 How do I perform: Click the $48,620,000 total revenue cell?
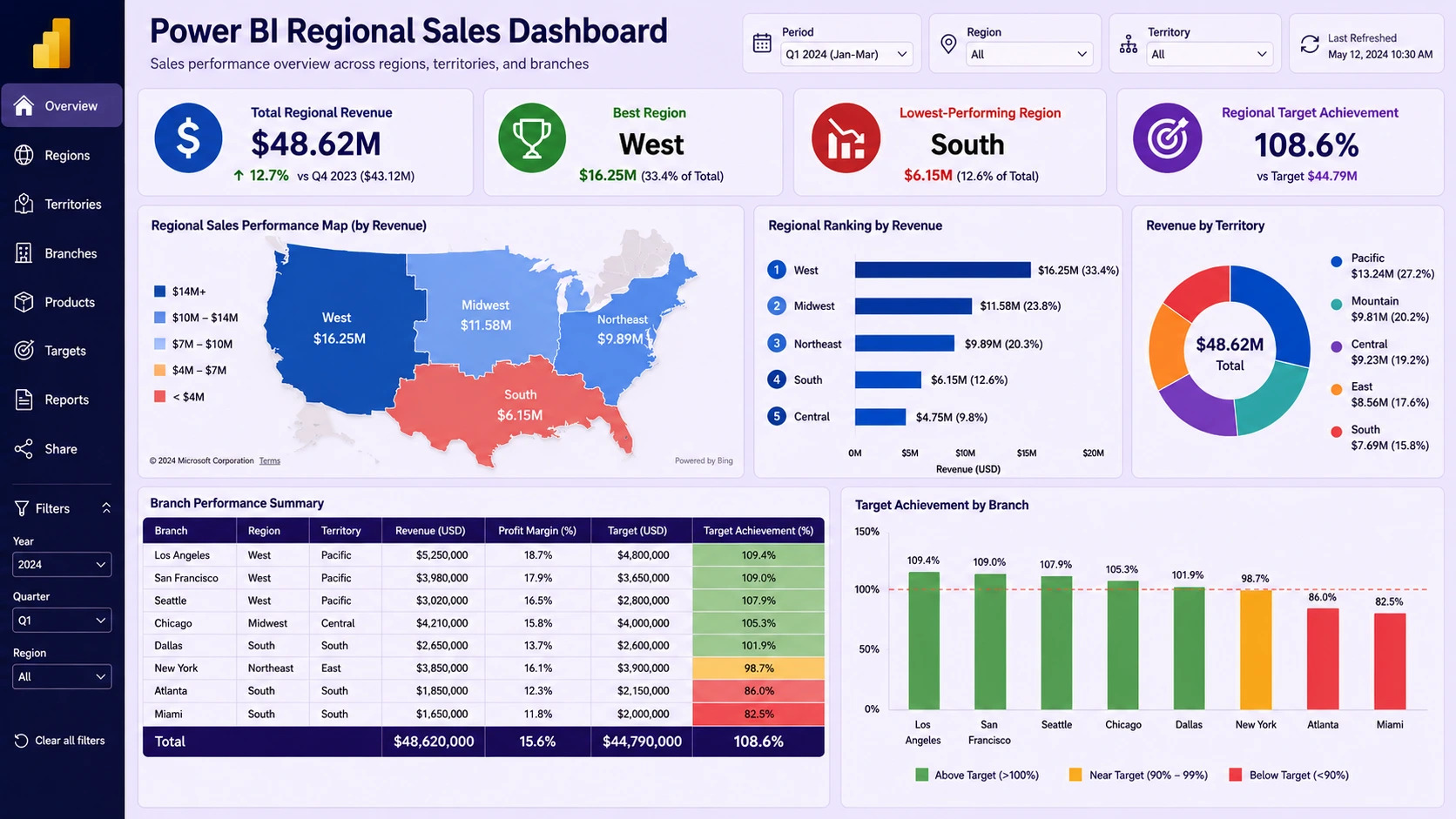[x=434, y=742]
